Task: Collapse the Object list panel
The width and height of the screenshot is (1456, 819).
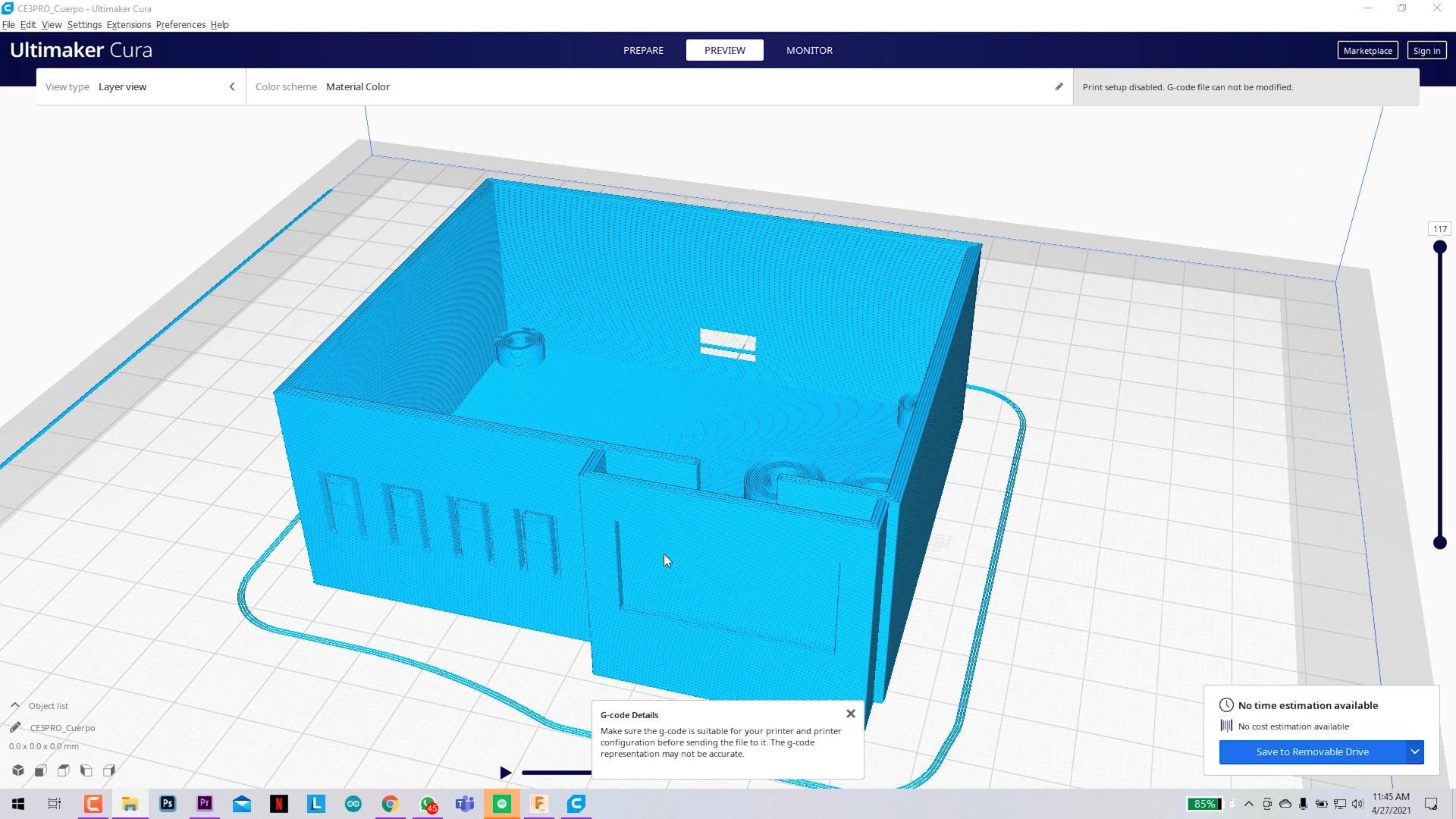Action: [15, 705]
